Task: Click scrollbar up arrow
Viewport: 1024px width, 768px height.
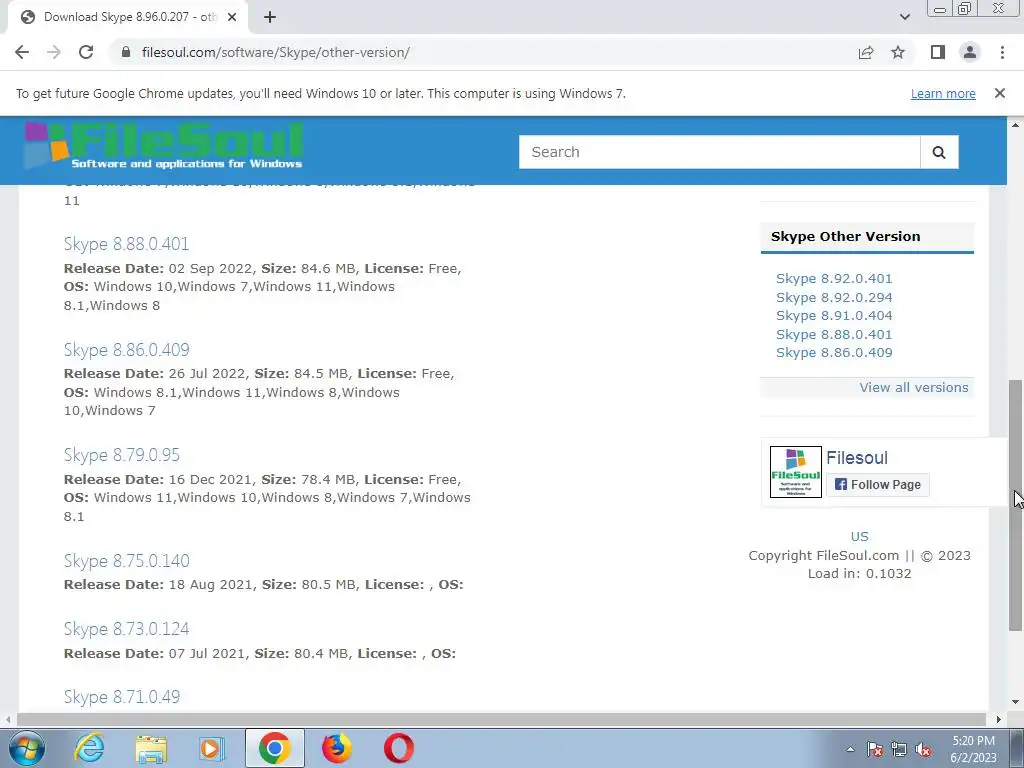Action: coord(1016,125)
